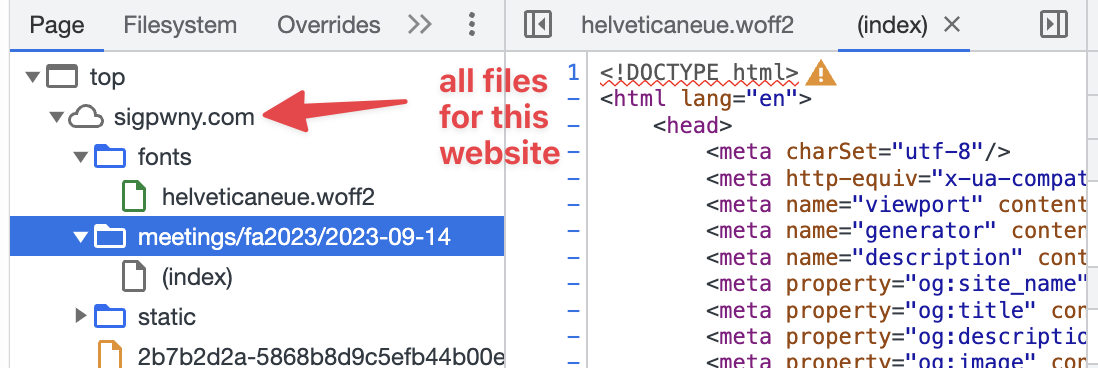The width and height of the screenshot is (1098, 368).
Task: Collapse the sigpwny.com domain node
Action: point(56,117)
